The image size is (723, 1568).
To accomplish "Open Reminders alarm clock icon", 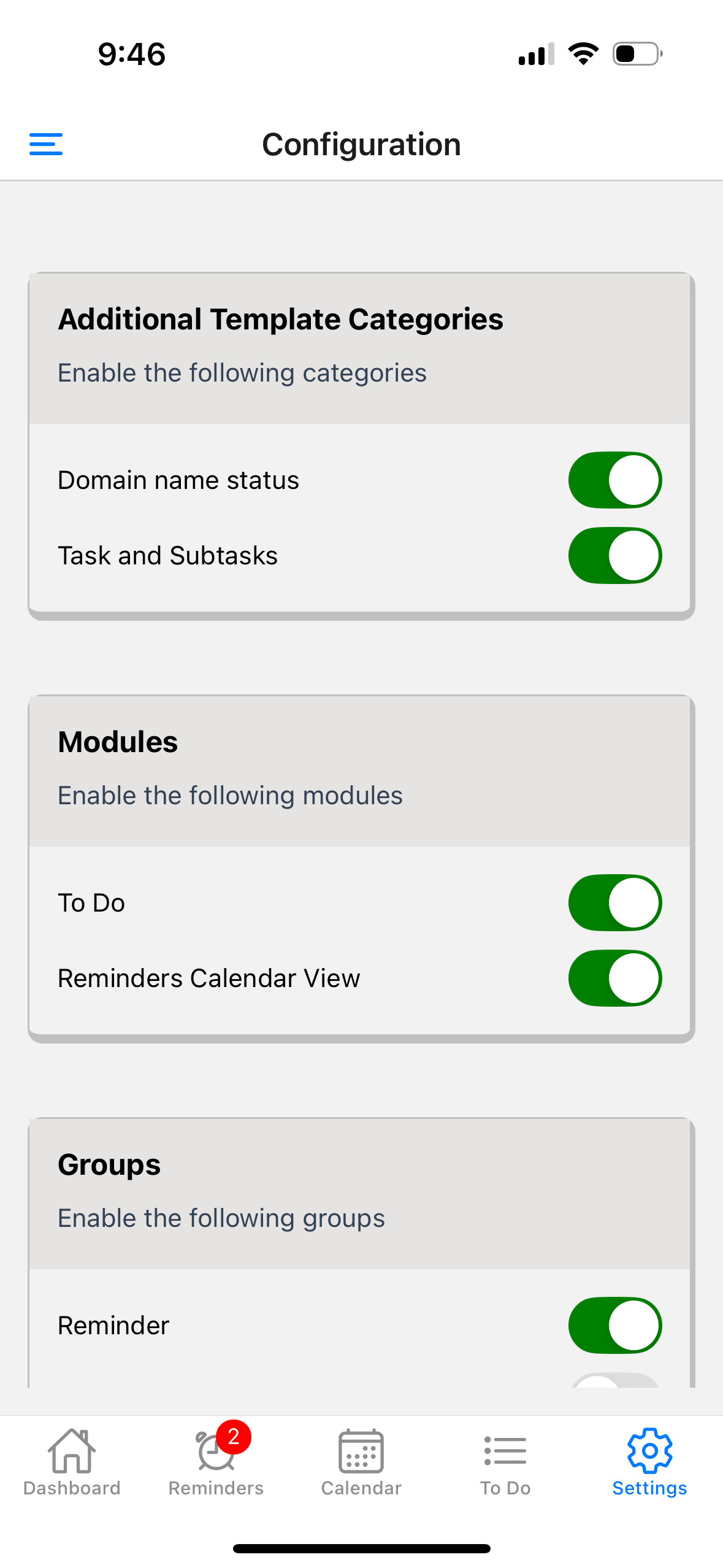I will (x=214, y=1454).
